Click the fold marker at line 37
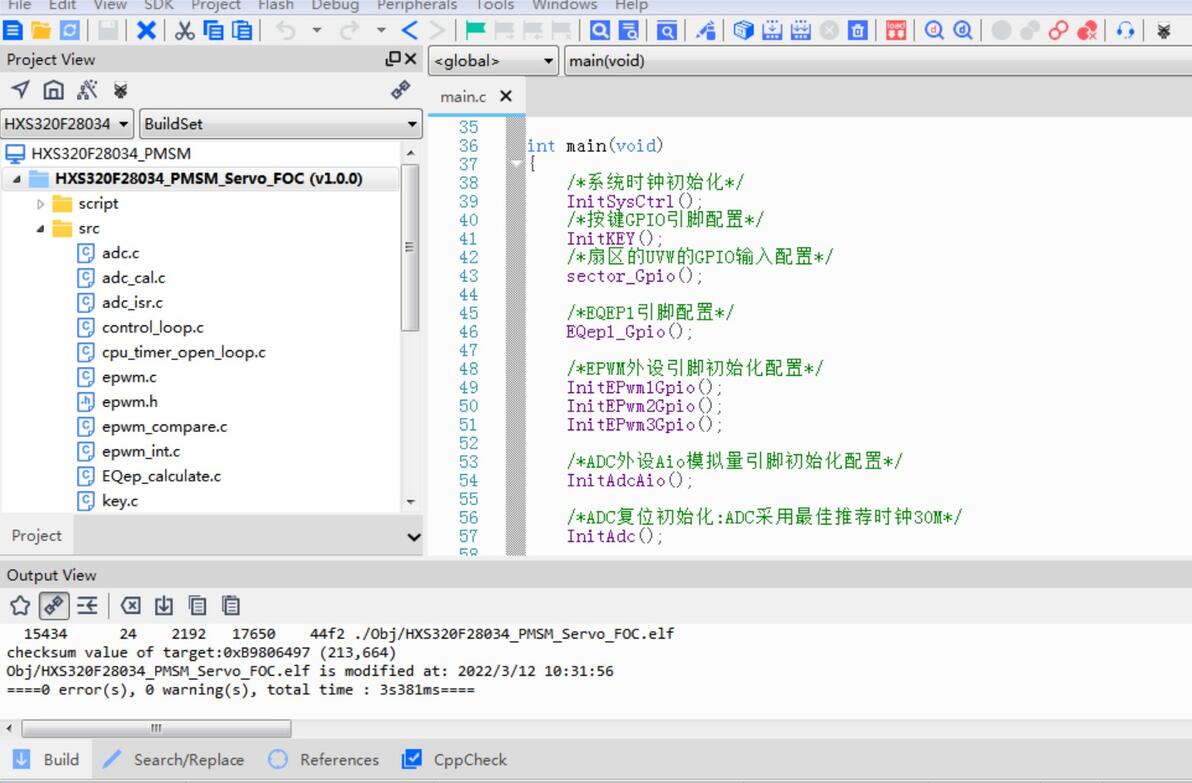1192x783 pixels. coord(516,163)
